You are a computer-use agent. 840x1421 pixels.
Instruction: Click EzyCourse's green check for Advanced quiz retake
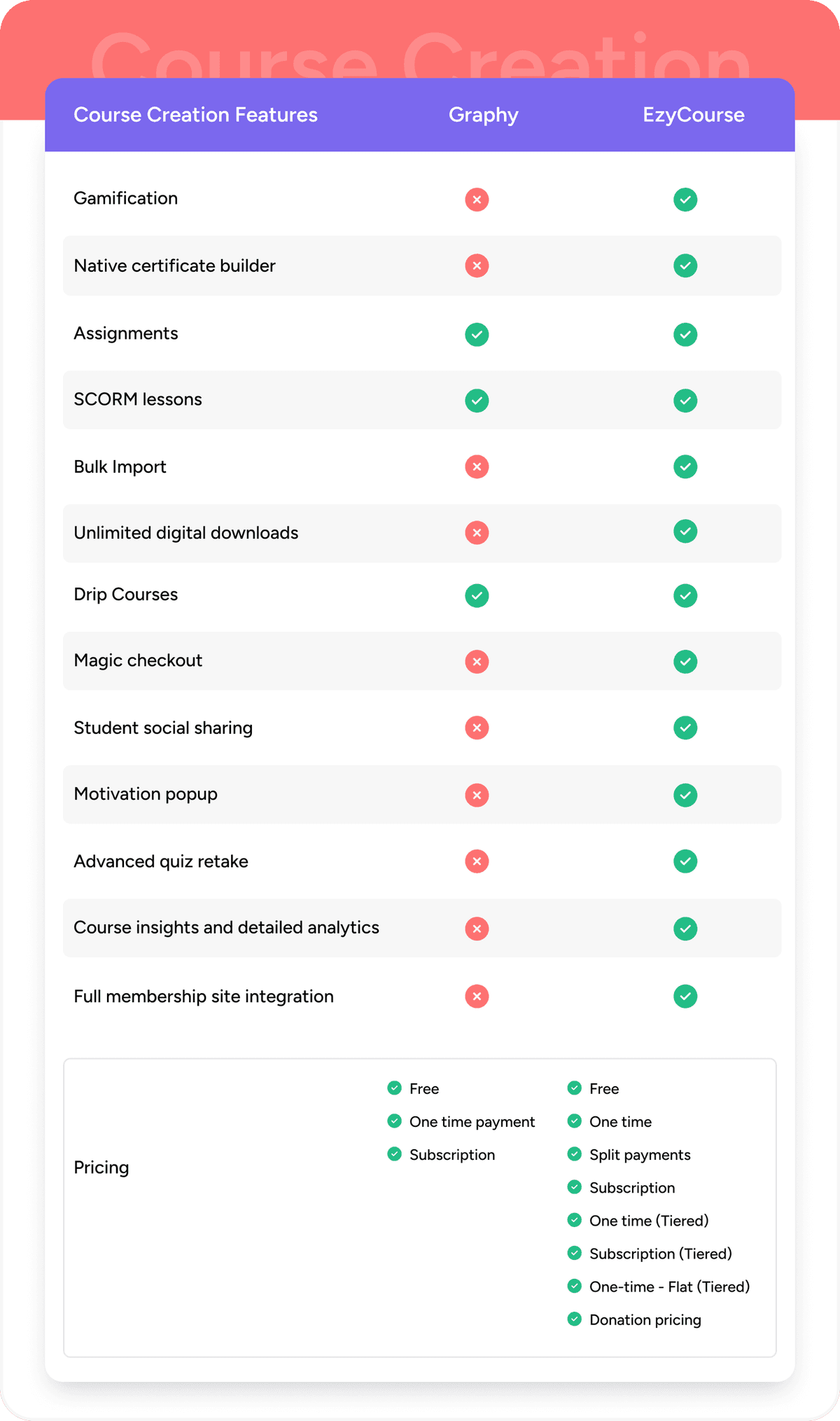(x=685, y=861)
